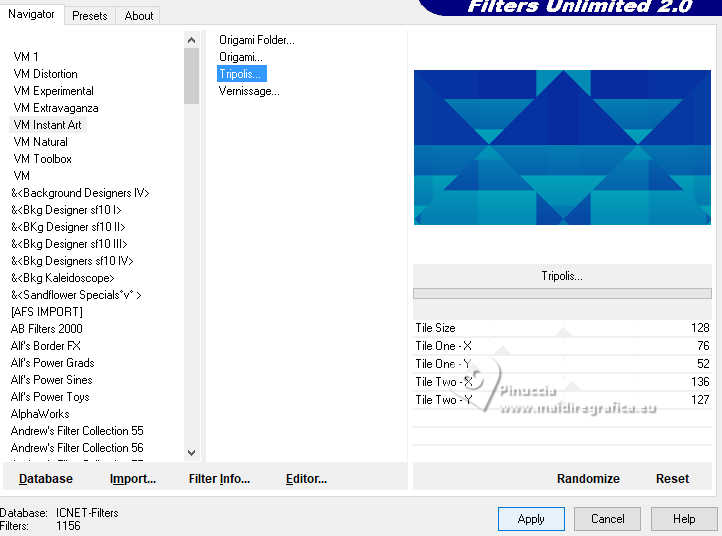Apply the Tripolis filter
Viewport: 722px width, 536px height.
[531, 519]
